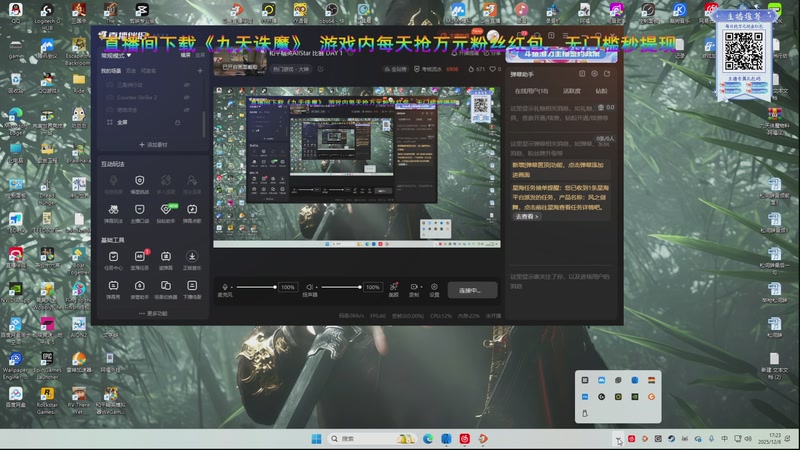Screen dimensions: 800x450
Task: Open the 弹幕玩法 interactive play icon
Action: click(x=113, y=209)
